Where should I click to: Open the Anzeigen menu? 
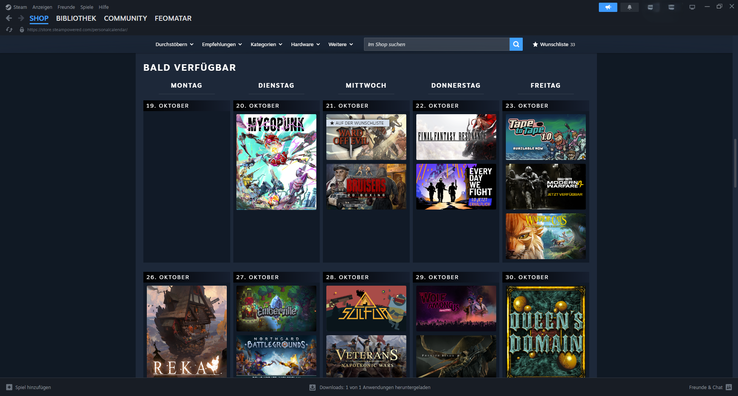click(x=42, y=7)
